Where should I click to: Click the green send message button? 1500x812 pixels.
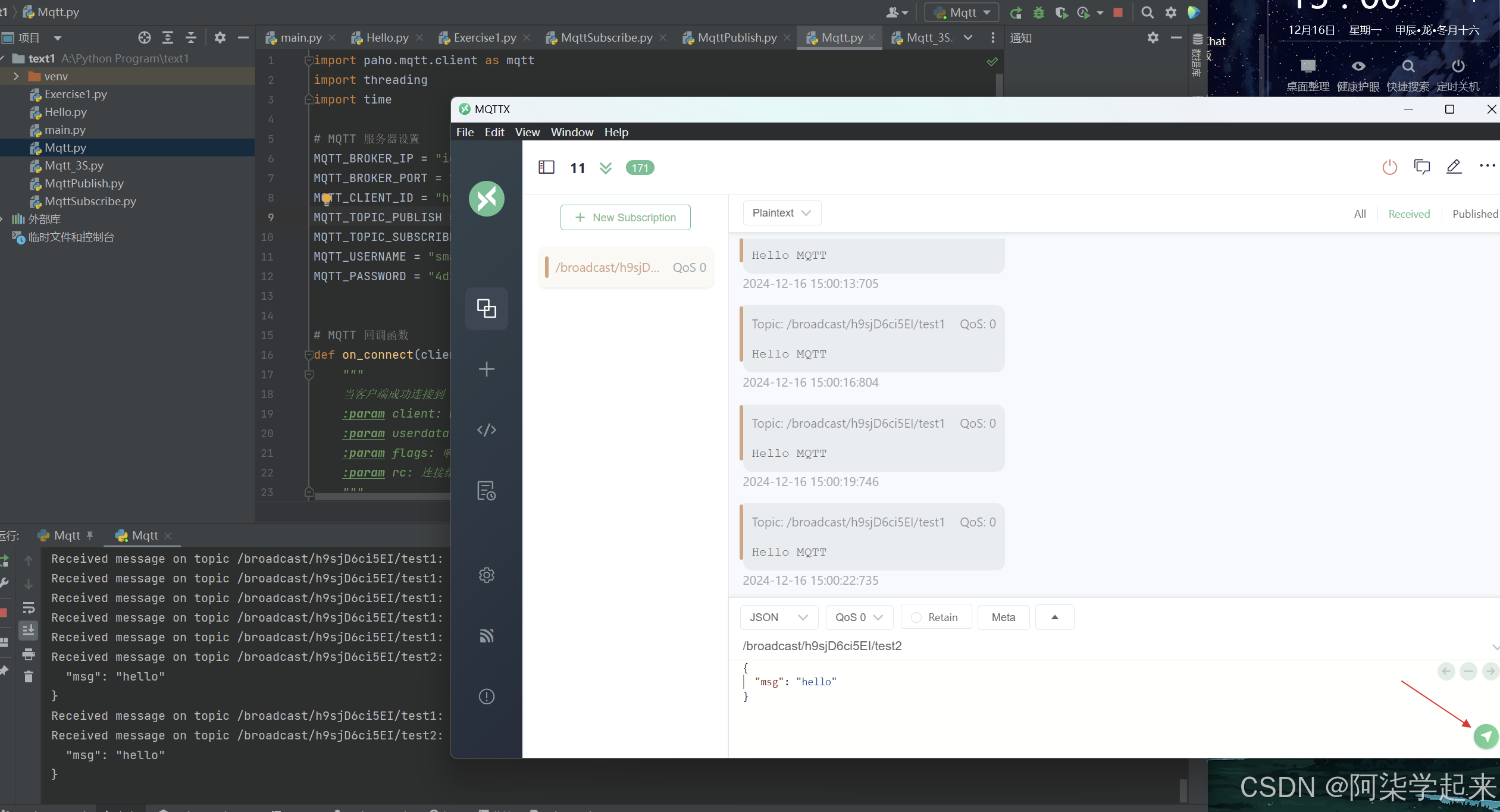1486,736
